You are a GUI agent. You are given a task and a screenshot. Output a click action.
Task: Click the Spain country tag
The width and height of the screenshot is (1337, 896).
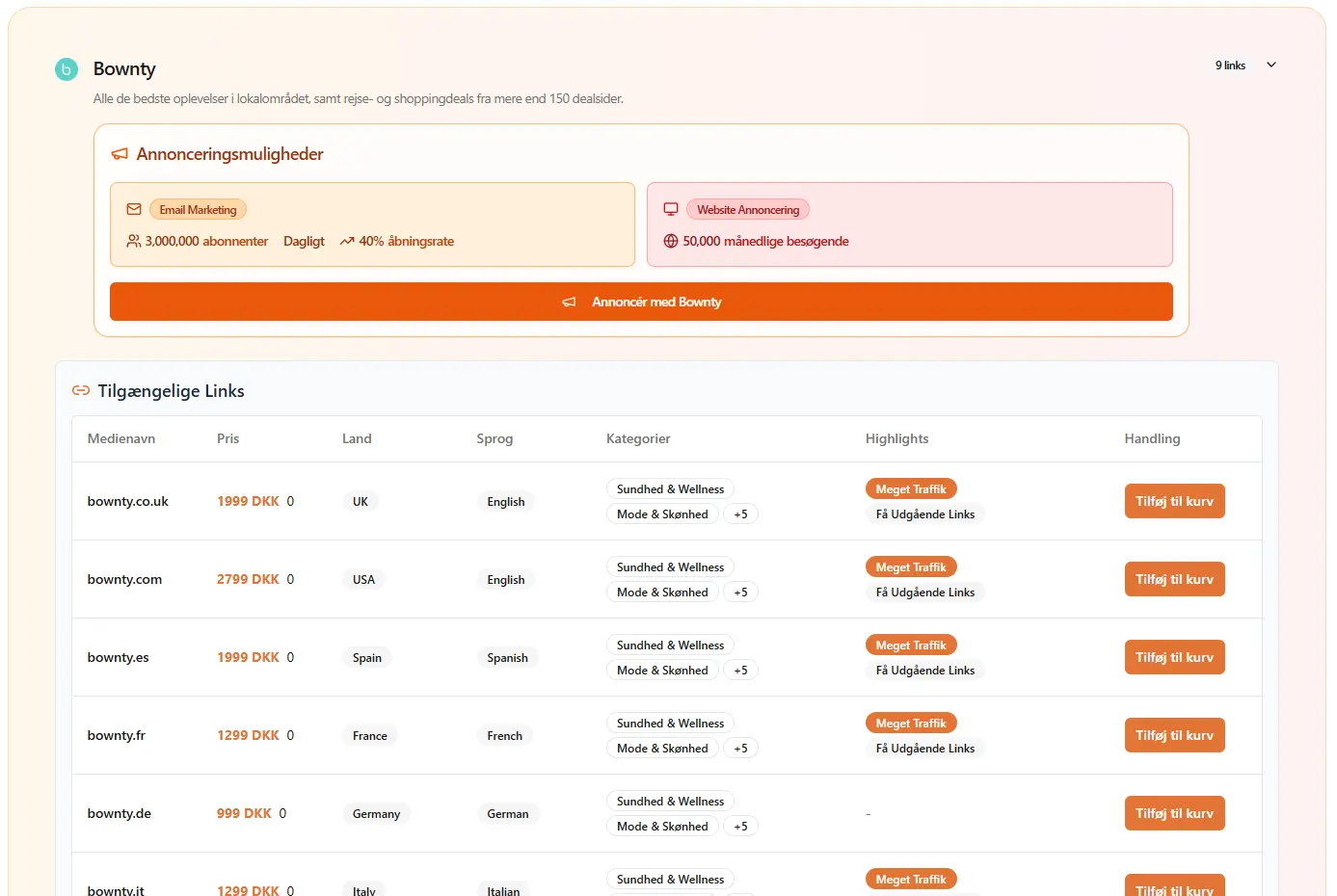coord(367,658)
